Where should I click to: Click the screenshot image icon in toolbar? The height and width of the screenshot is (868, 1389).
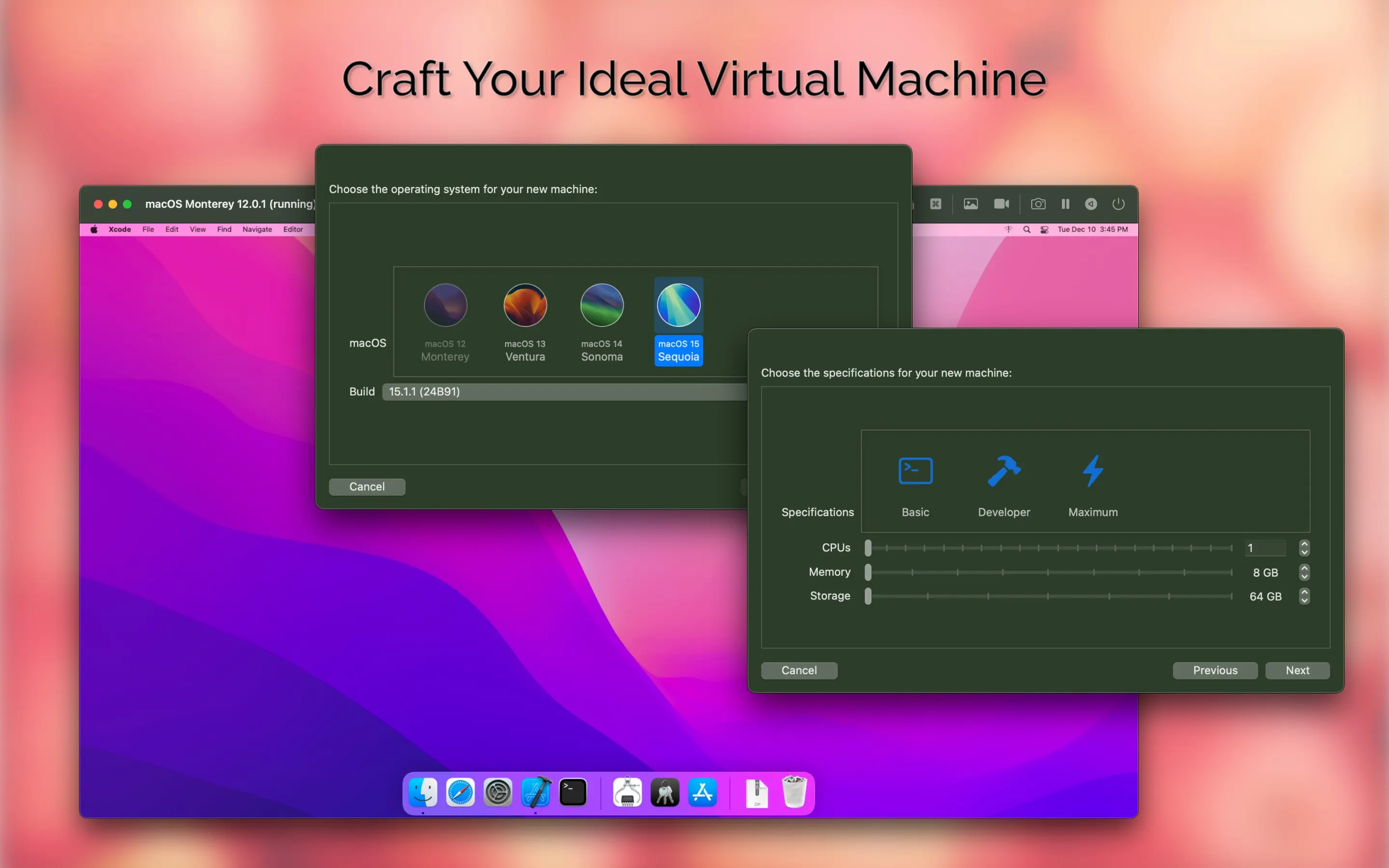coord(970,204)
